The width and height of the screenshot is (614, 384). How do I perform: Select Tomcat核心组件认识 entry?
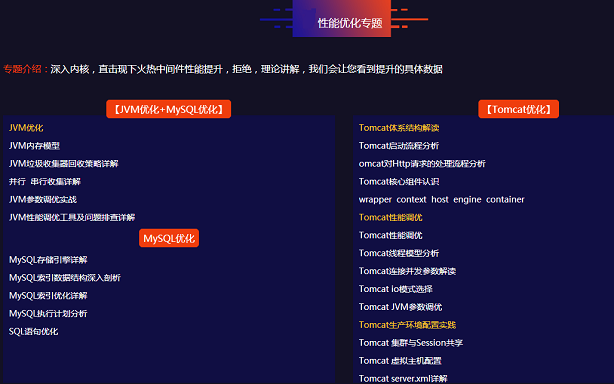[x=399, y=182]
